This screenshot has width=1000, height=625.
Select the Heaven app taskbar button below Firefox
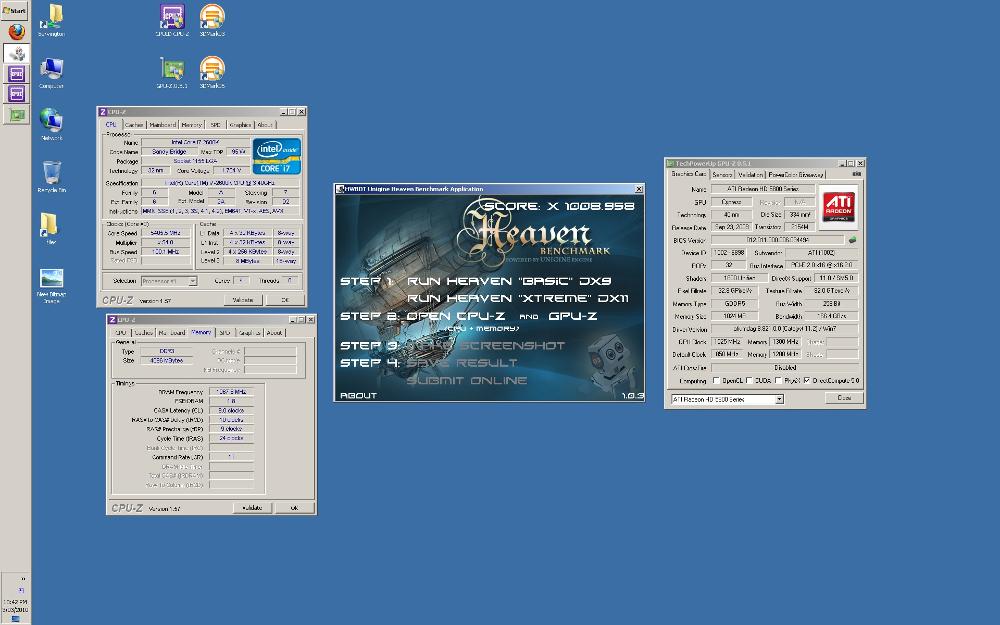click(x=17, y=53)
